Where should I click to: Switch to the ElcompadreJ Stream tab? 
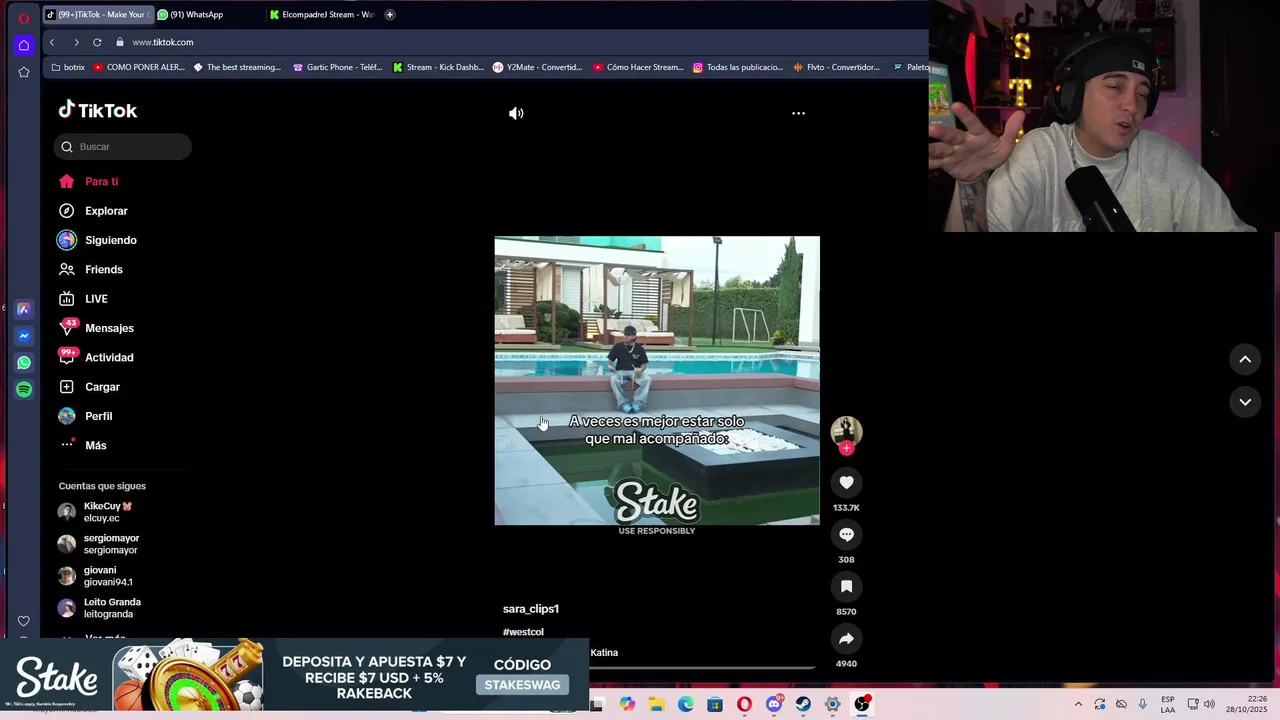(323, 14)
